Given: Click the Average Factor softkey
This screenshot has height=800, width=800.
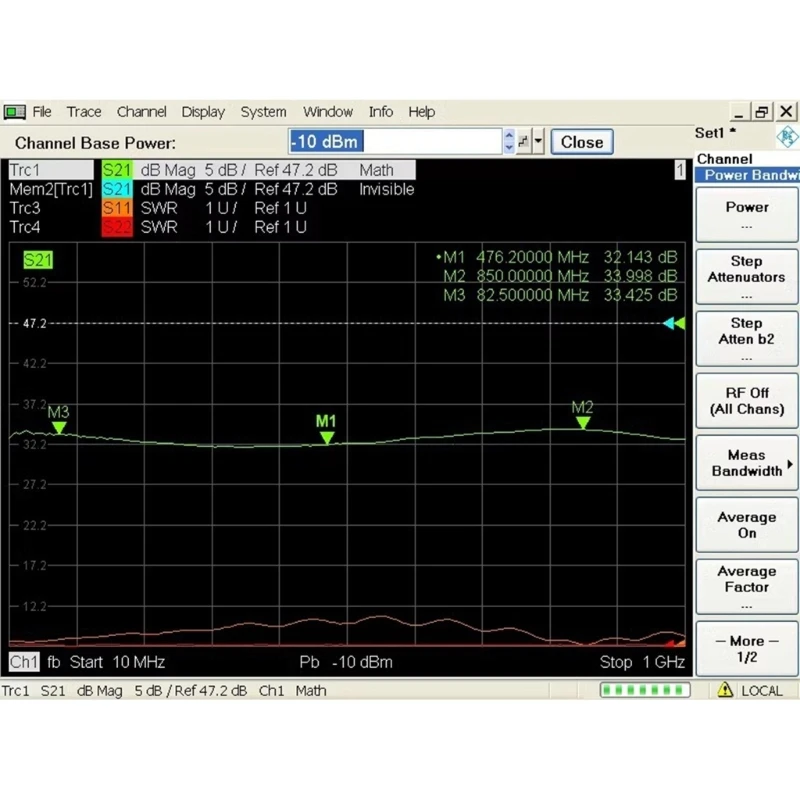Looking at the screenshot, I should point(746,587).
